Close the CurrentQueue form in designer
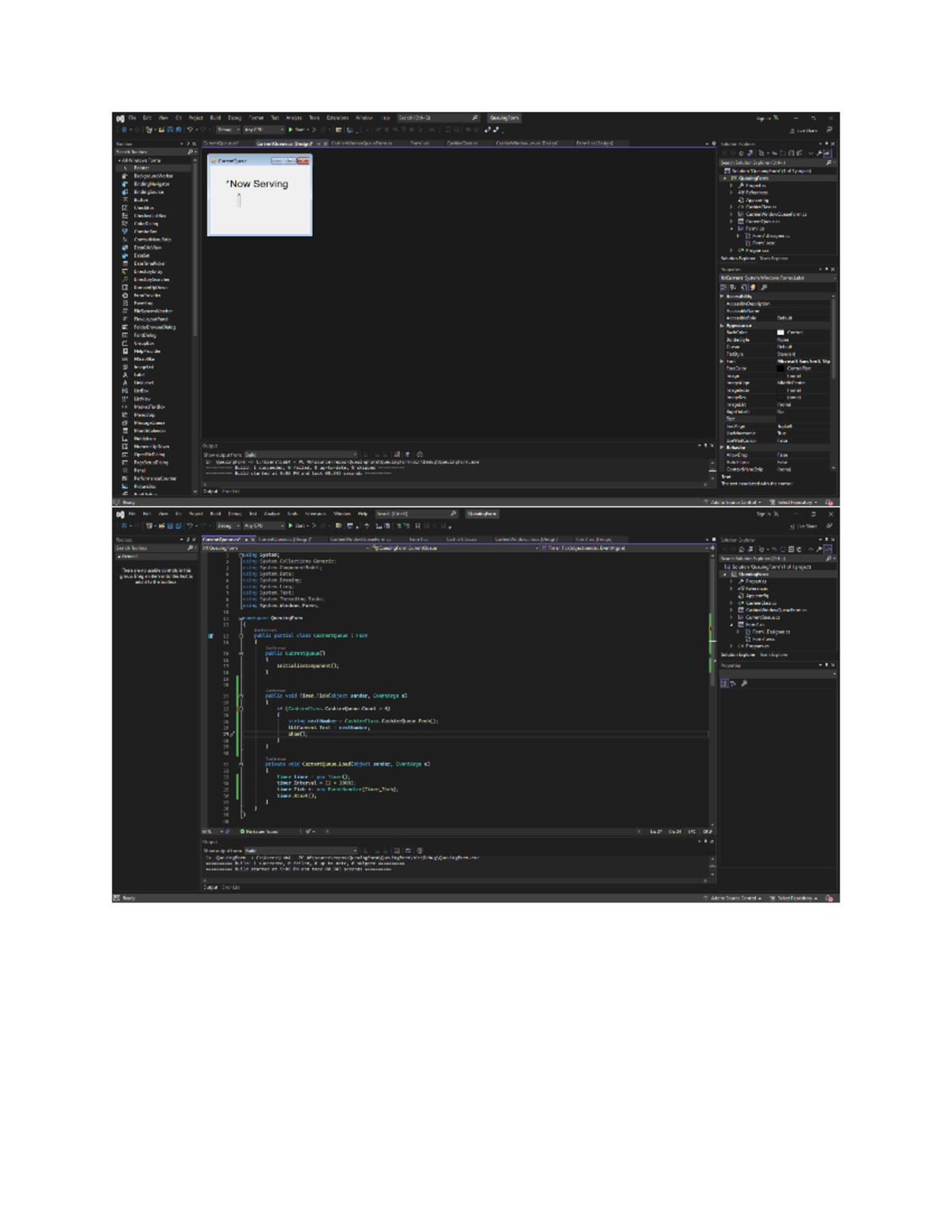Image resolution: width=952 pixels, height=1232 pixels. click(x=302, y=161)
